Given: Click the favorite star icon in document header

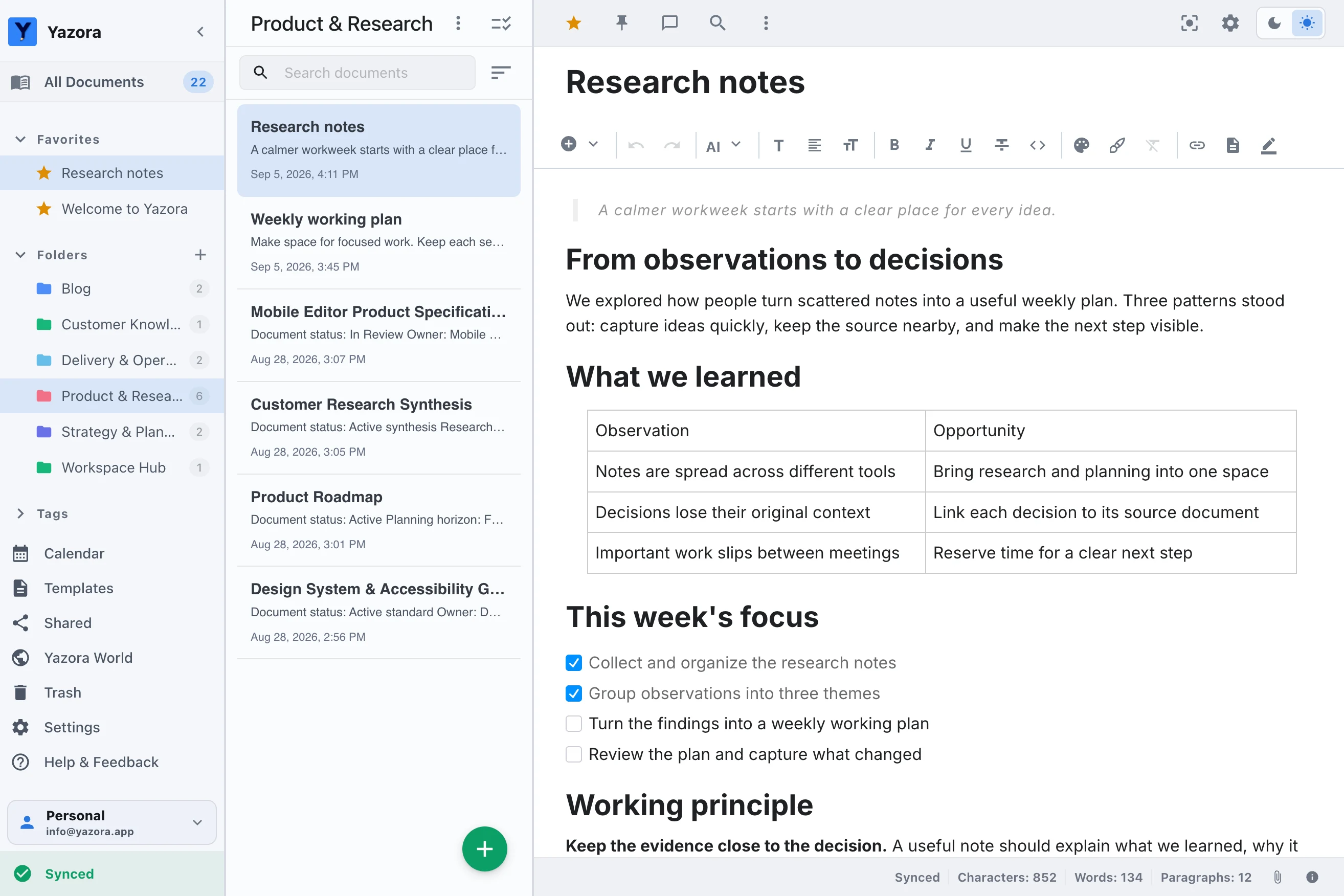Looking at the screenshot, I should point(574,23).
